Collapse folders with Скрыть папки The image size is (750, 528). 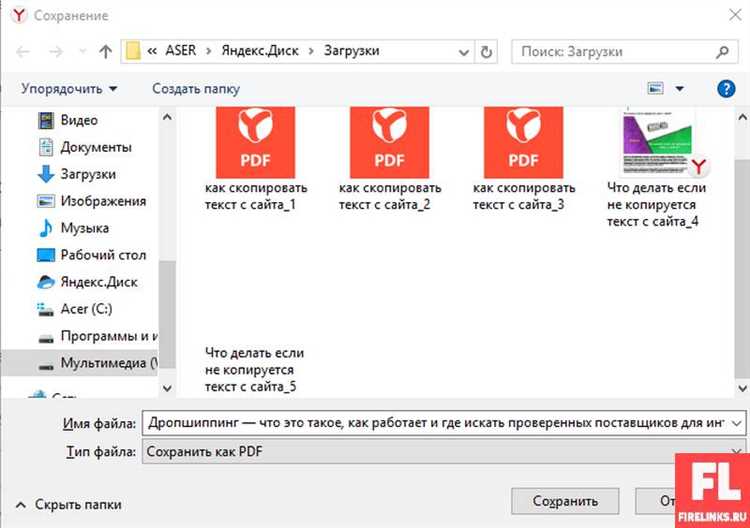click(x=69, y=505)
